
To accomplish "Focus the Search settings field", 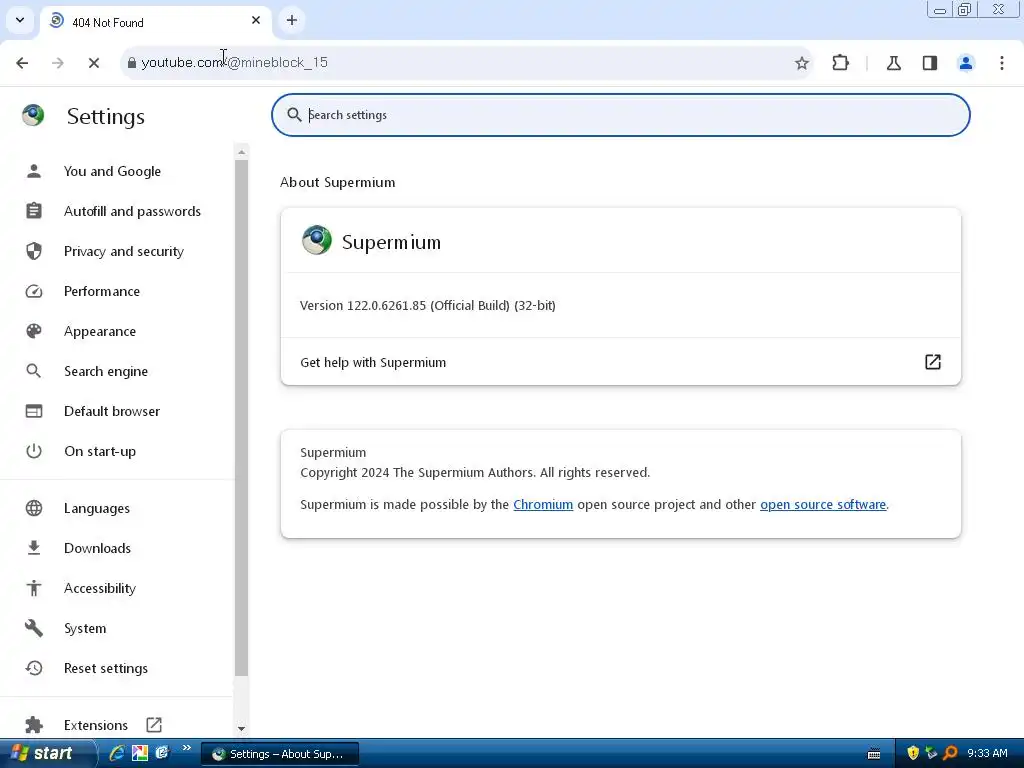I will pyautogui.click(x=620, y=115).
